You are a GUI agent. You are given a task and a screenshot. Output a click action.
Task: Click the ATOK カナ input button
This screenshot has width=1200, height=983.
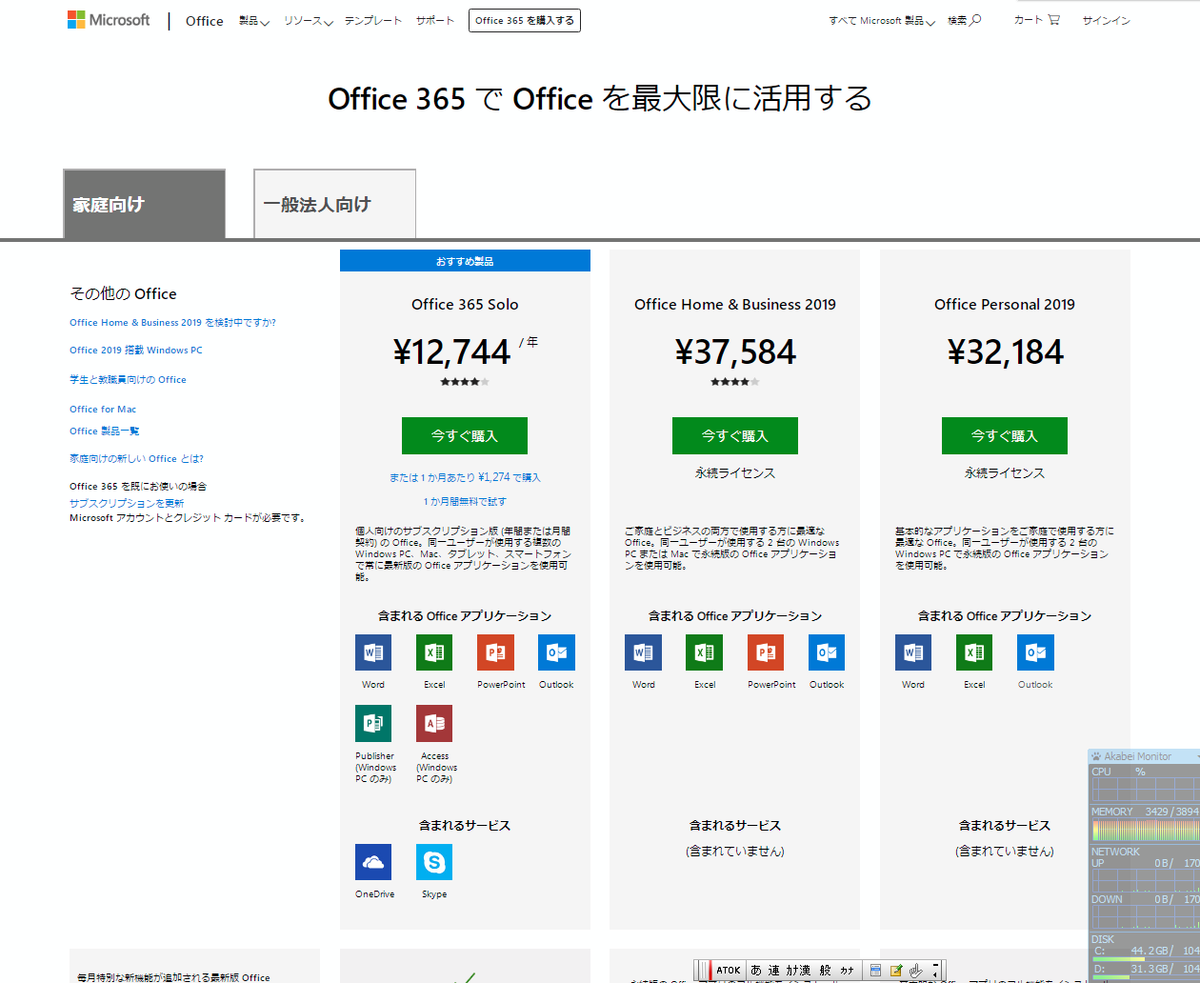[x=846, y=970]
